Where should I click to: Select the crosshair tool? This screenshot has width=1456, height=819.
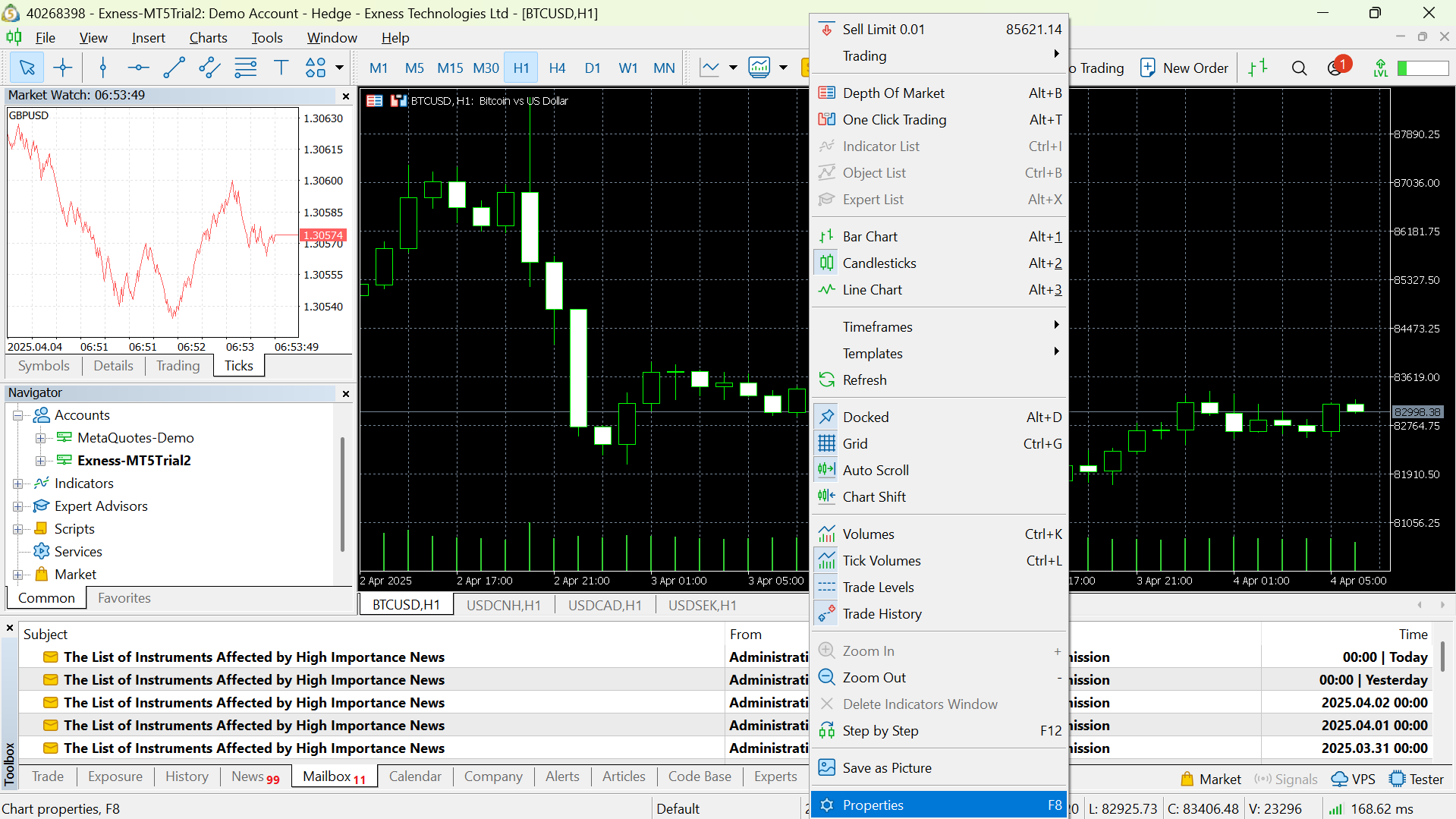click(63, 68)
